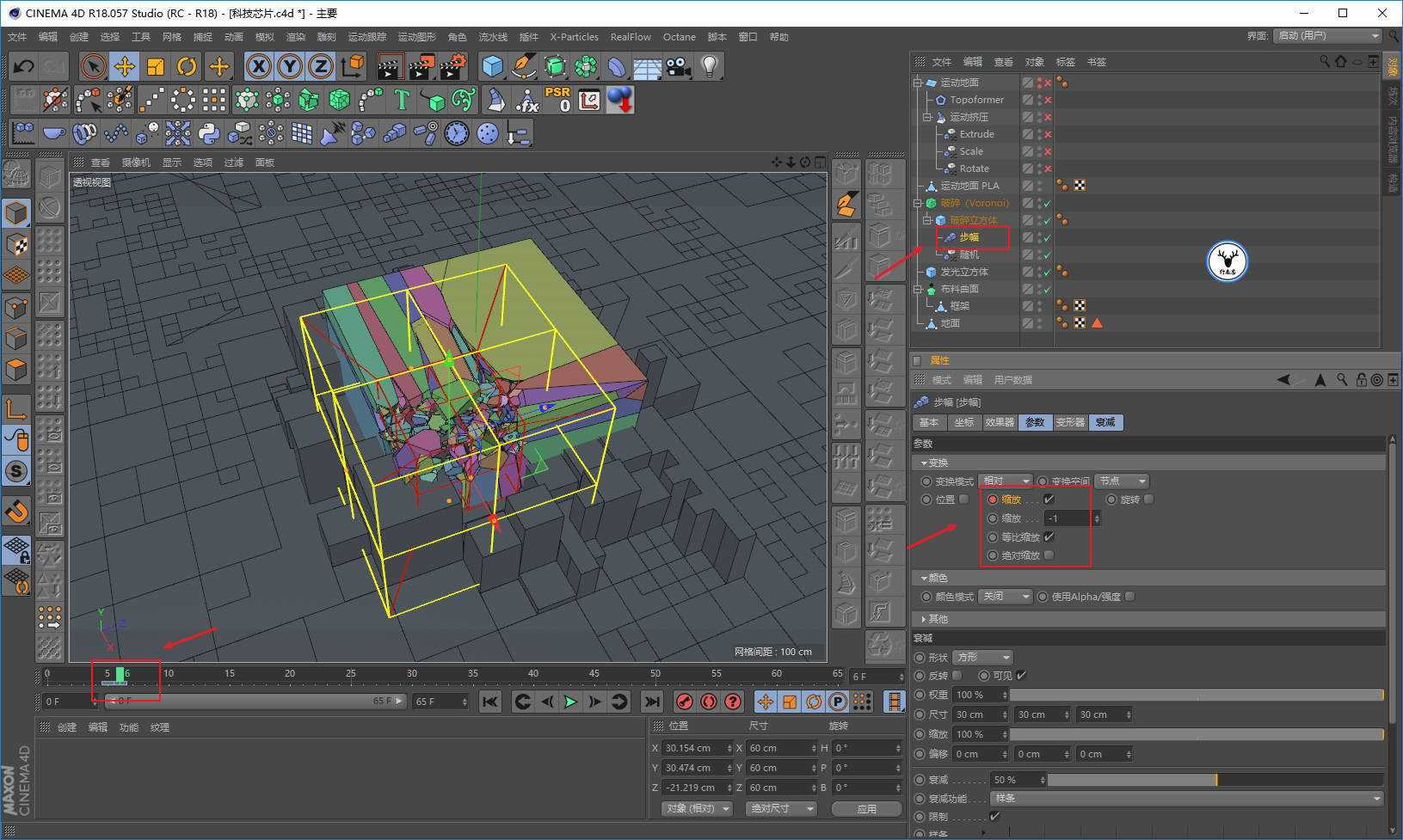Open the viewport 摄像机 menu
The height and width of the screenshot is (840, 1403).
click(x=136, y=162)
